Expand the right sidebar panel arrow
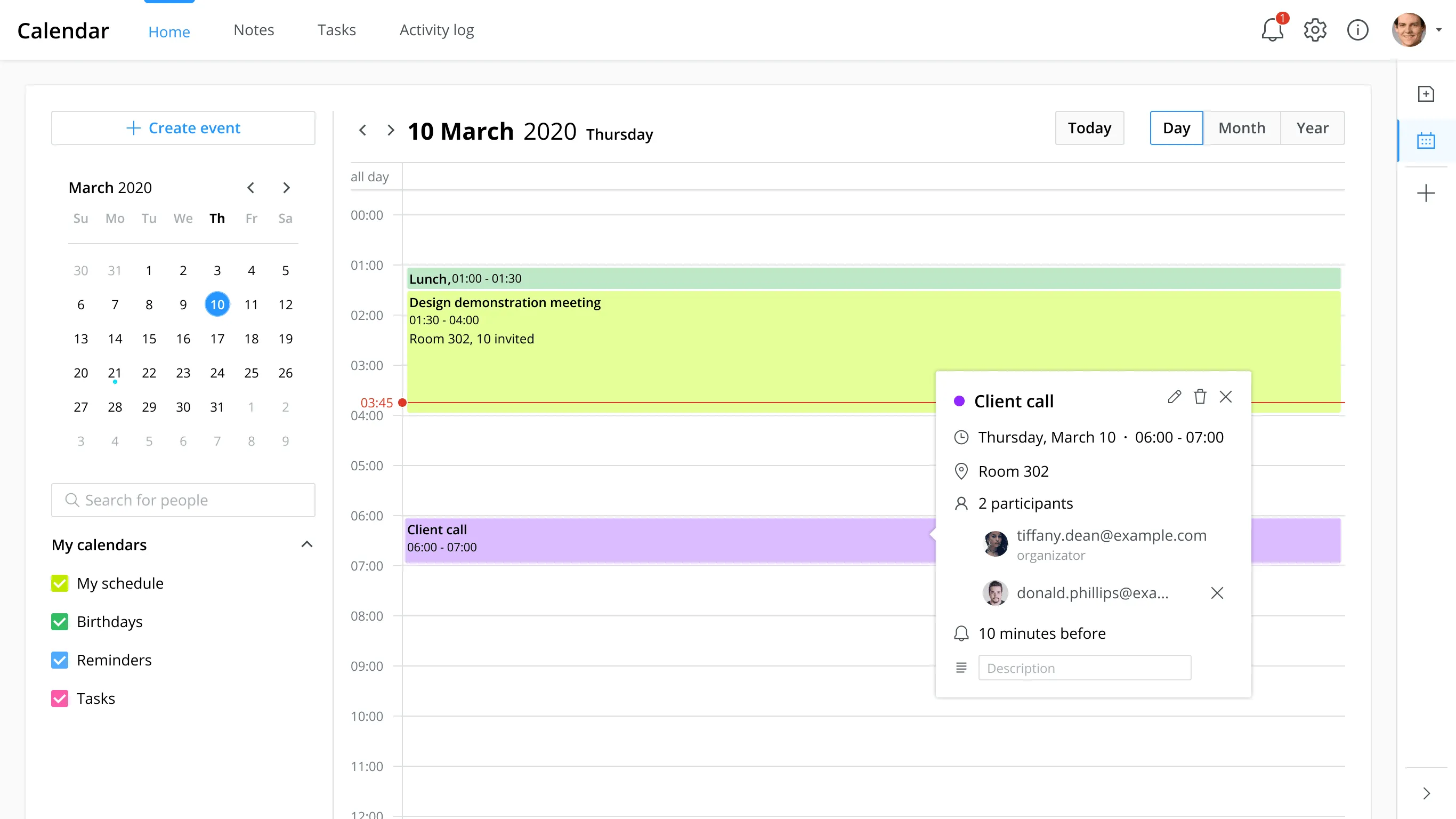This screenshot has height=819, width=1456. [1426, 793]
